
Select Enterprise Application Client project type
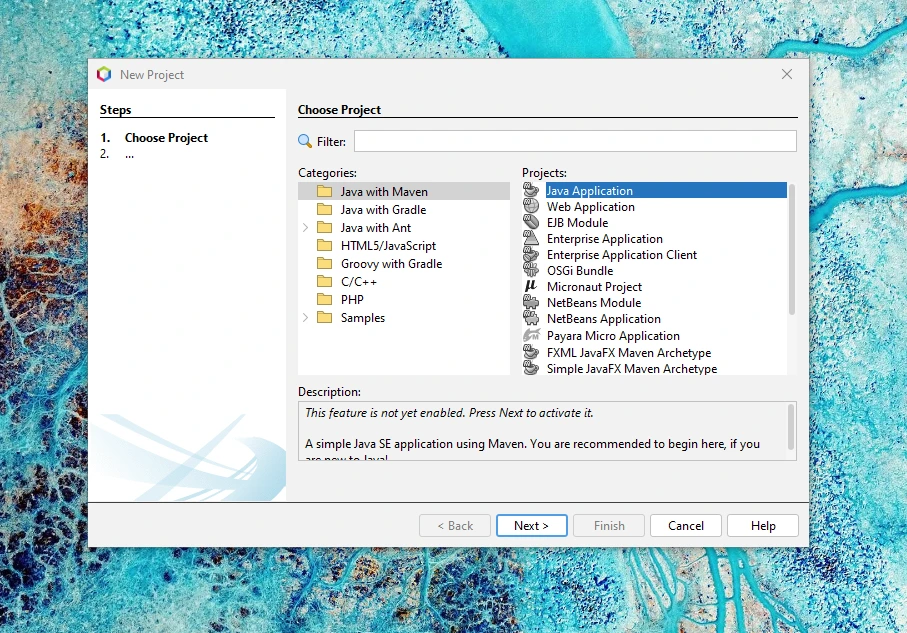(655, 255)
